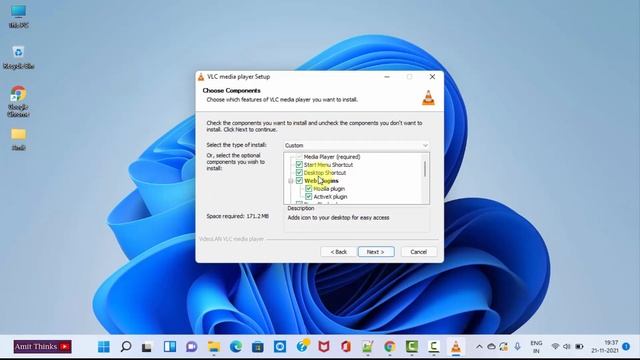Viewport: 640px width, 360px height.
Task: Click the microphone tray icon
Action: tap(518, 347)
